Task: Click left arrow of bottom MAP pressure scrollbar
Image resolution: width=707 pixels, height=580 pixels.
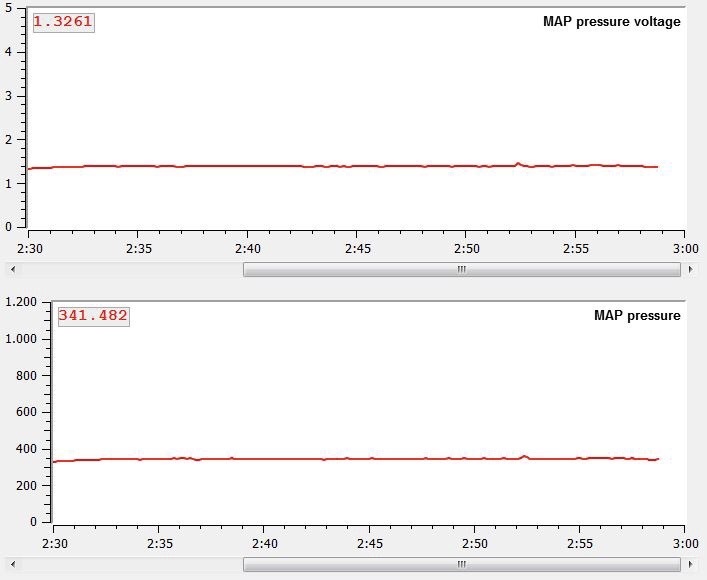Action: (x=11, y=564)
